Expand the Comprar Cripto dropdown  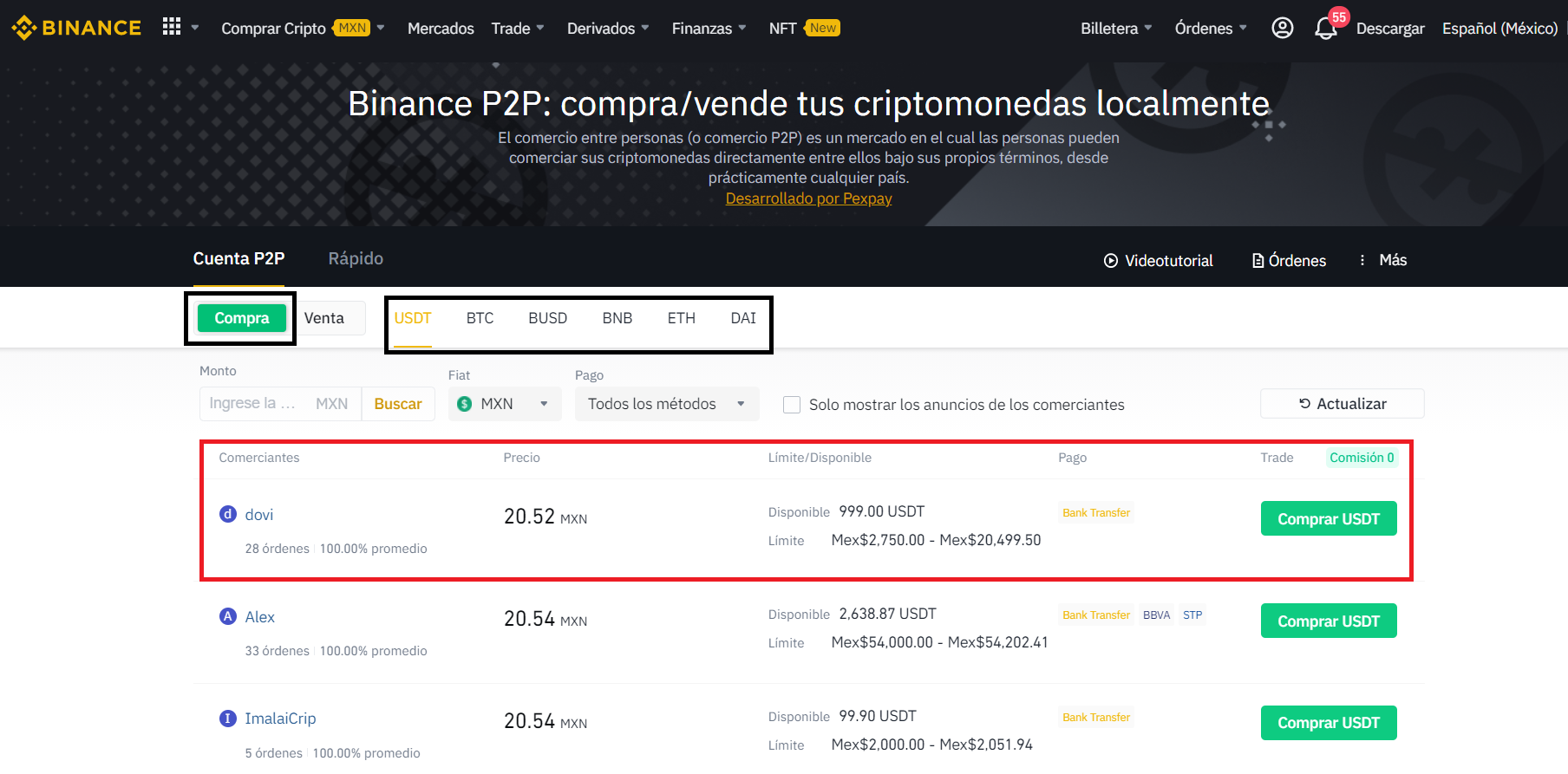coord(381,28)
